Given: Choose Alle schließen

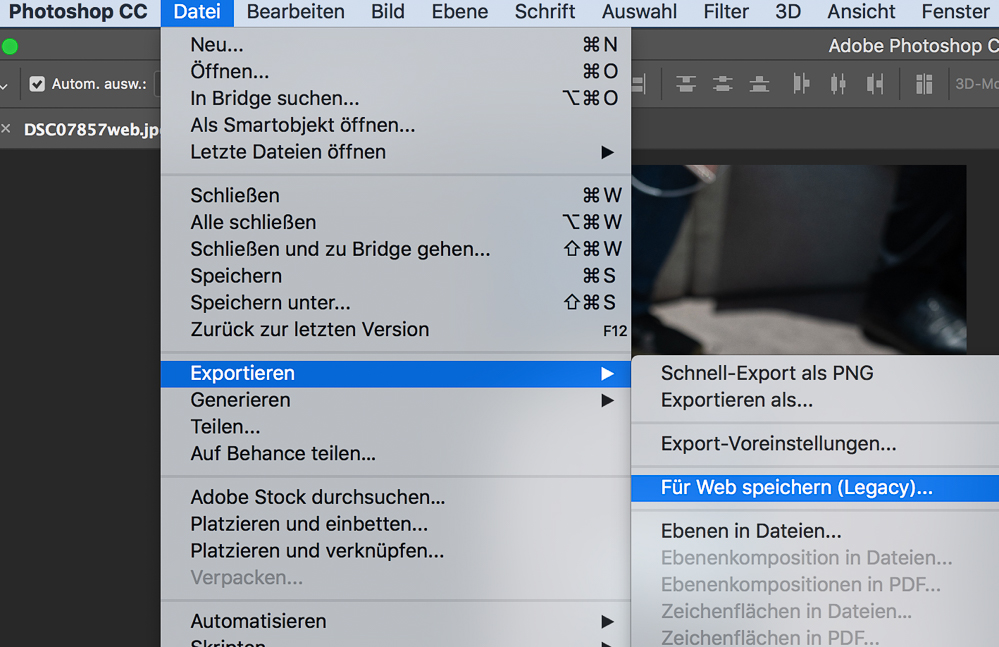Looking at the screenshot, I should click(396, 222).
